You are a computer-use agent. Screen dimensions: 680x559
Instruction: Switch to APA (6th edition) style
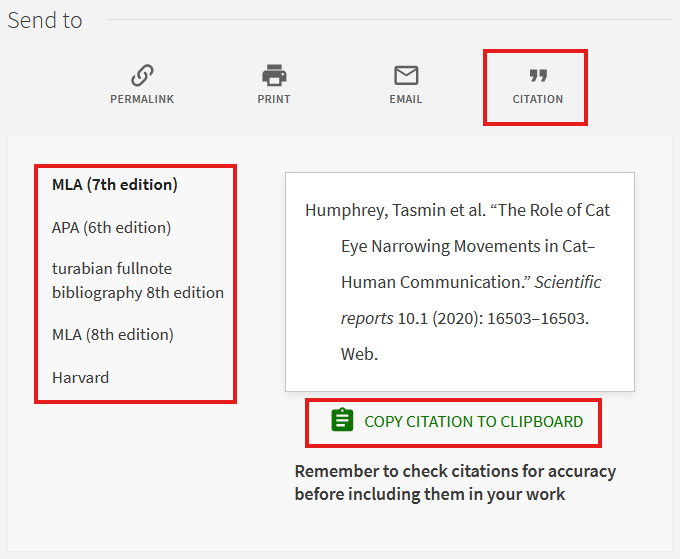(111, 228)
